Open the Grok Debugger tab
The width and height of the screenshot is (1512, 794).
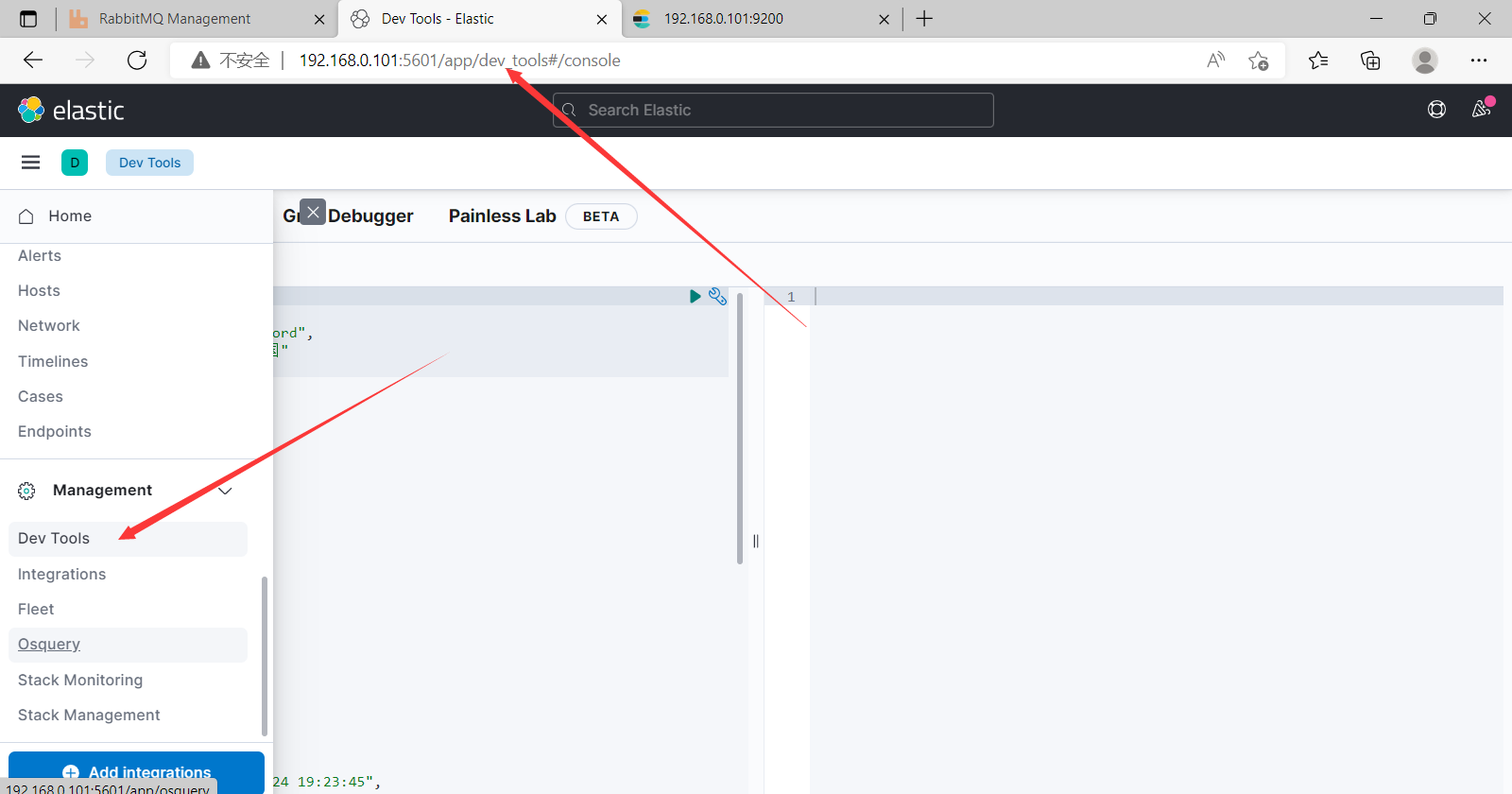point(348,216)
